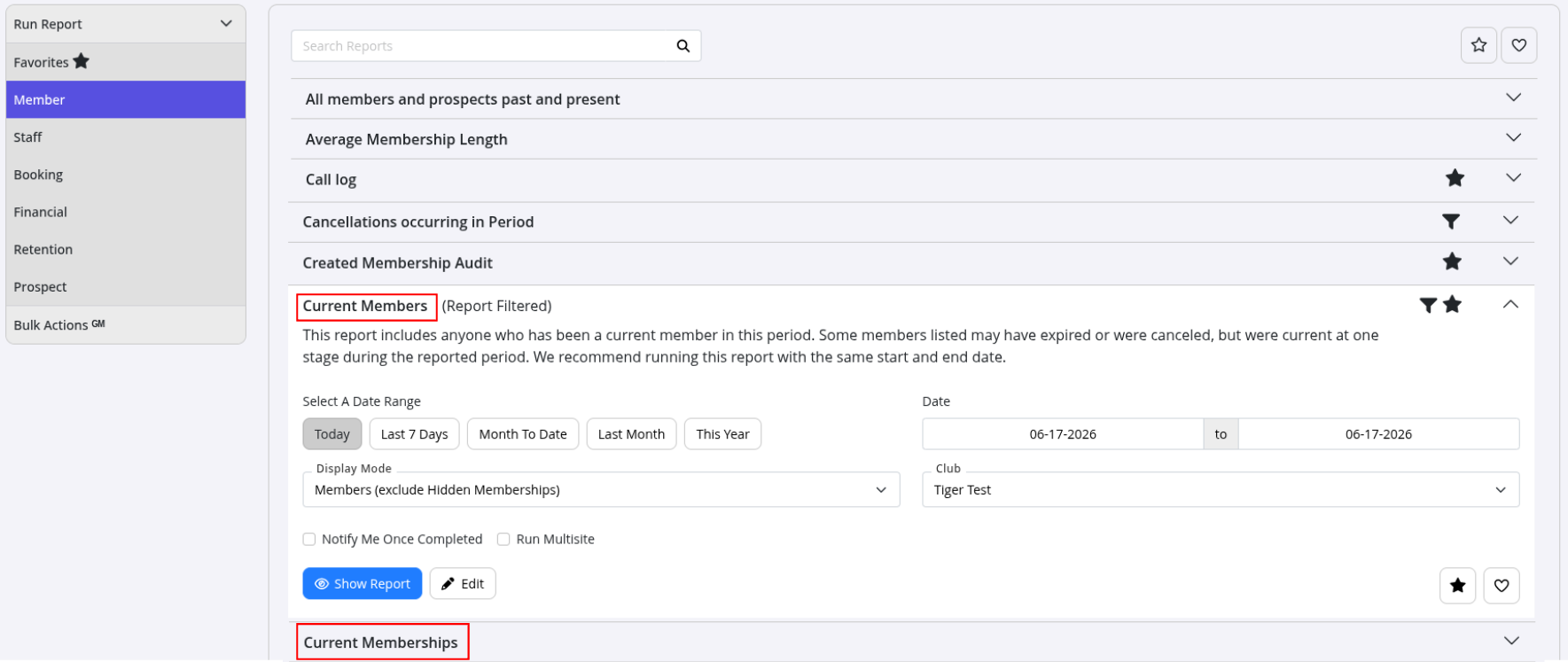Expand the Average Membership Length report
The height and width of the screenshot is (662, 1568).
click(x=913, y=139)
